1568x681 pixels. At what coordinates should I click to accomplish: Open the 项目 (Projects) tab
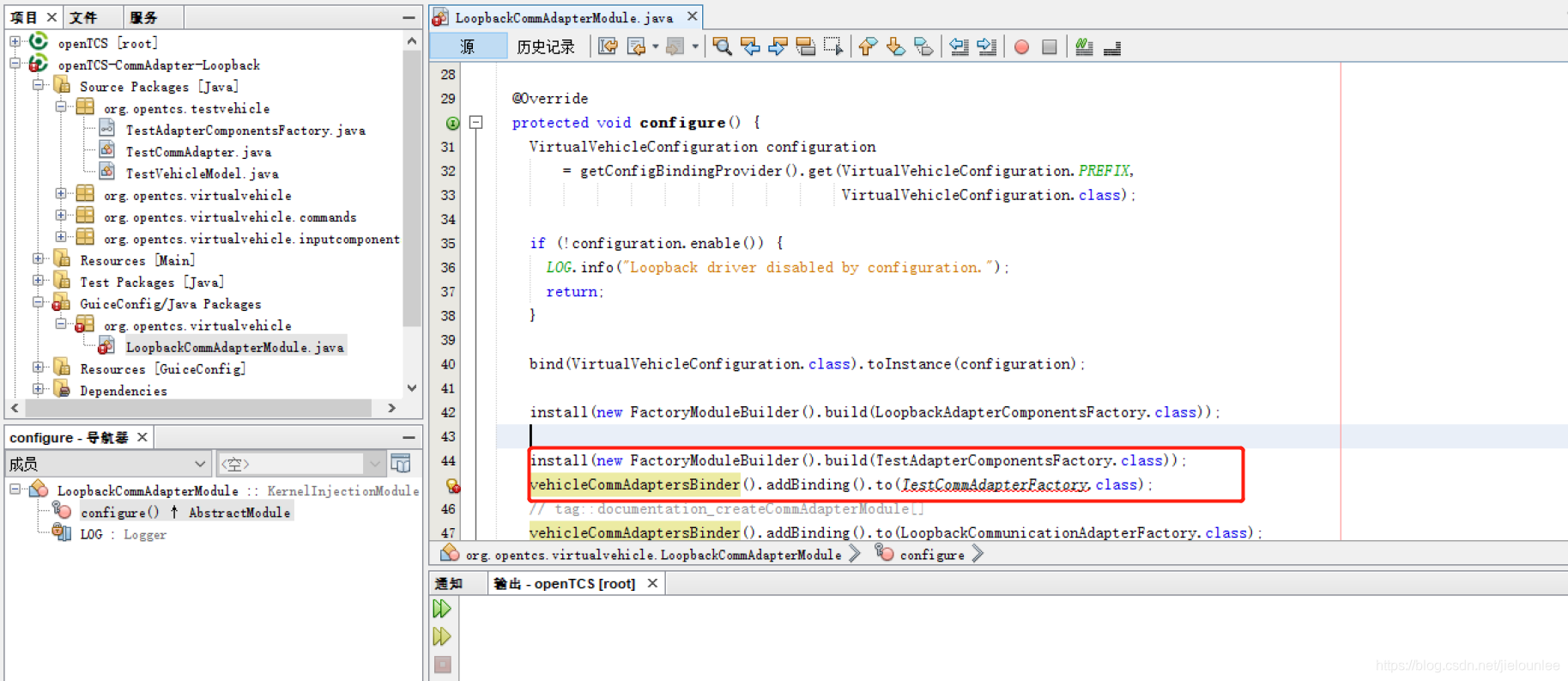[x=24, y=17]
